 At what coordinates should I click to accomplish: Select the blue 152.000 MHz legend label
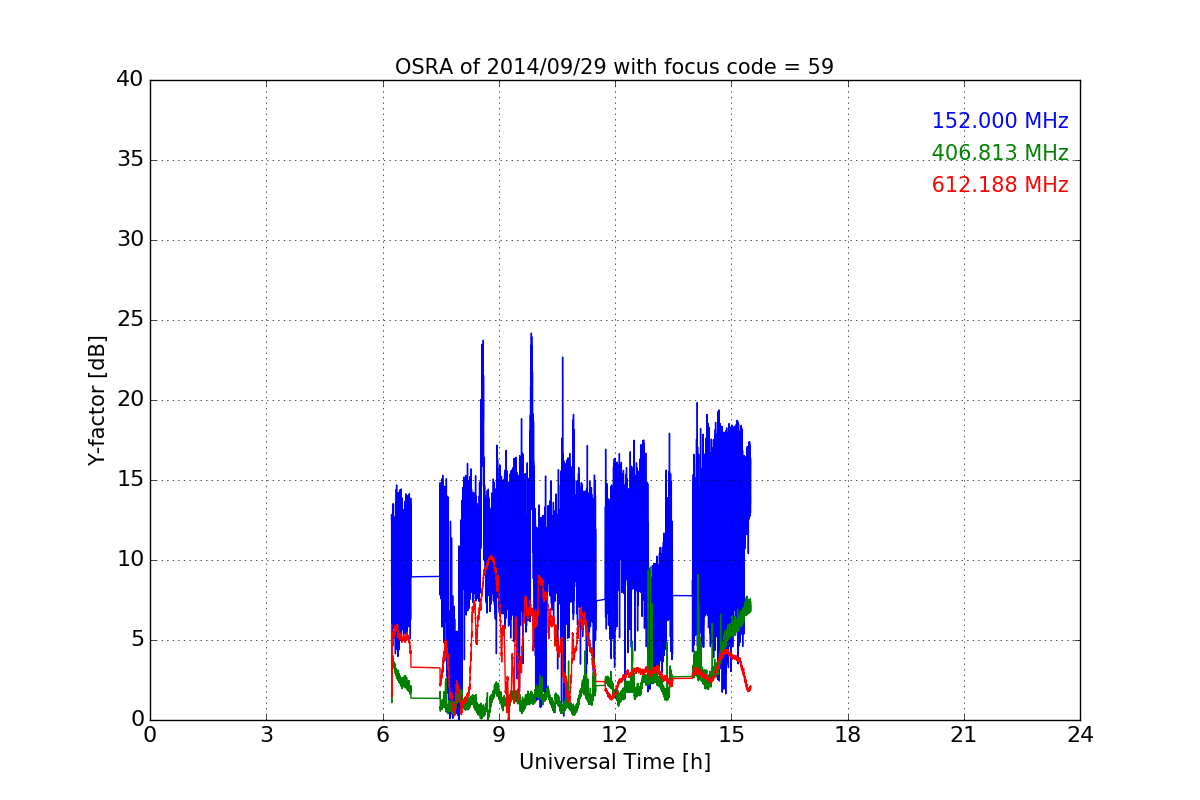click(1000, 121)
